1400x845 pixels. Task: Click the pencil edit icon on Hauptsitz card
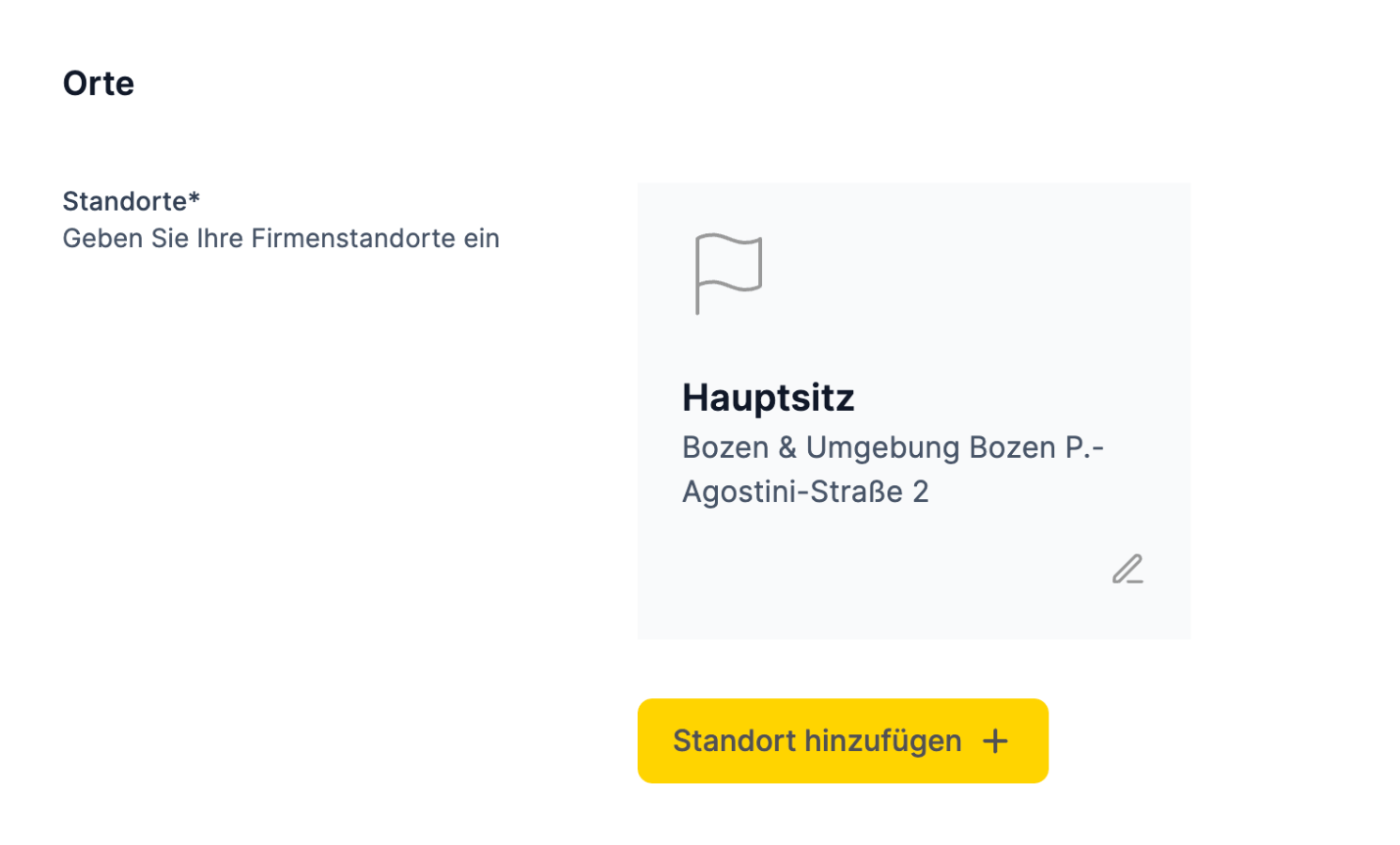pyautogui.click(x=1128, y=570)
